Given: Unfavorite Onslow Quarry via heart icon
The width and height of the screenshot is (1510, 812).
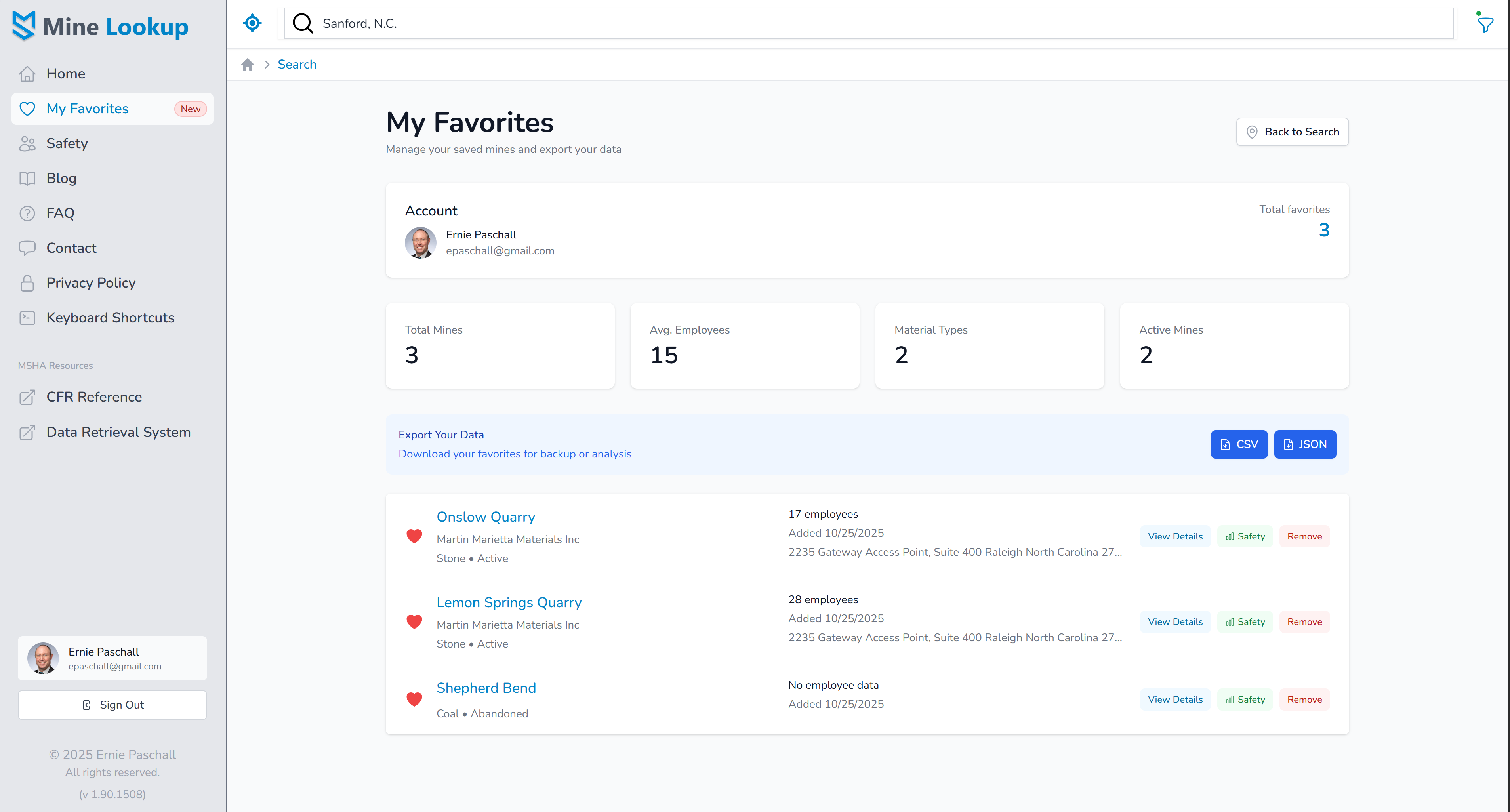Looking at the screenshot, I should click(414, 536).
